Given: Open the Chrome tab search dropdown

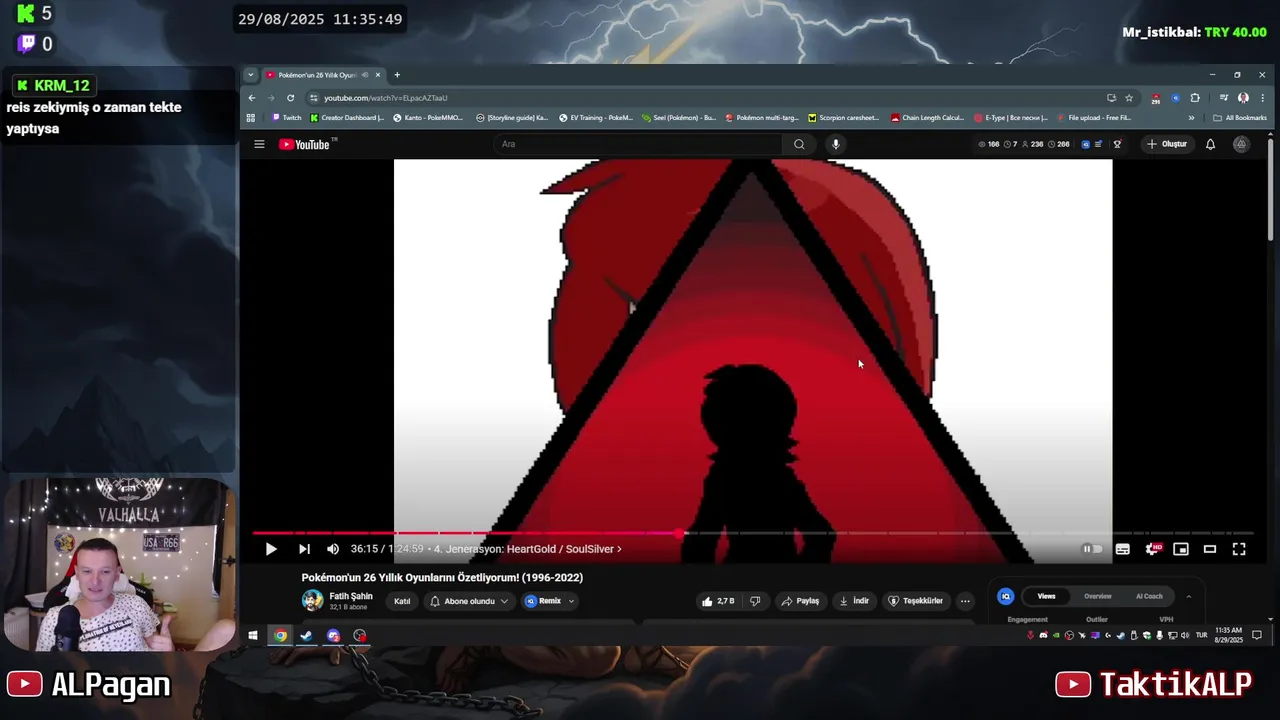Looking at the screenshot, I should (x=251, y=75).
